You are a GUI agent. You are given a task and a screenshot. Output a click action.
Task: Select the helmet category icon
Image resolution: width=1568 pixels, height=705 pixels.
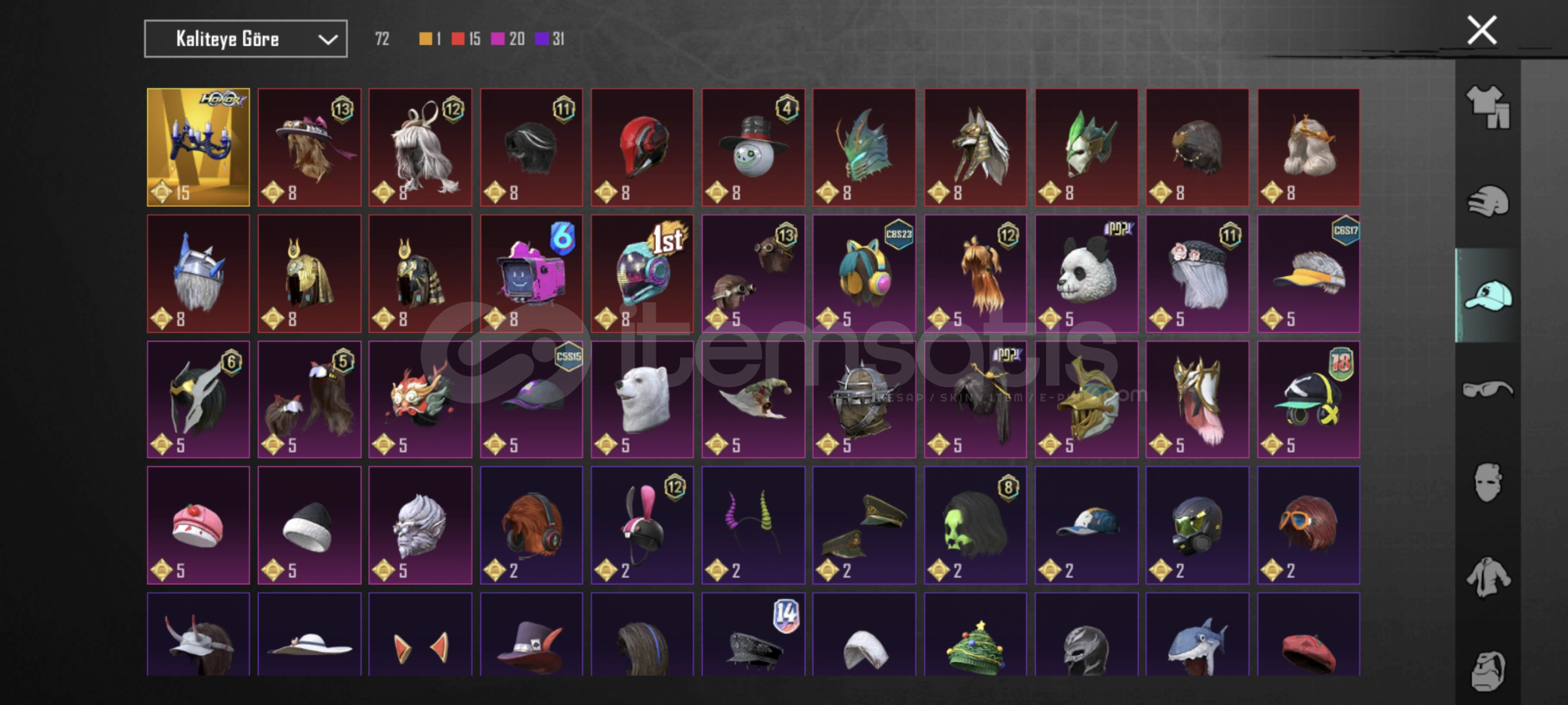(1488, 201)
